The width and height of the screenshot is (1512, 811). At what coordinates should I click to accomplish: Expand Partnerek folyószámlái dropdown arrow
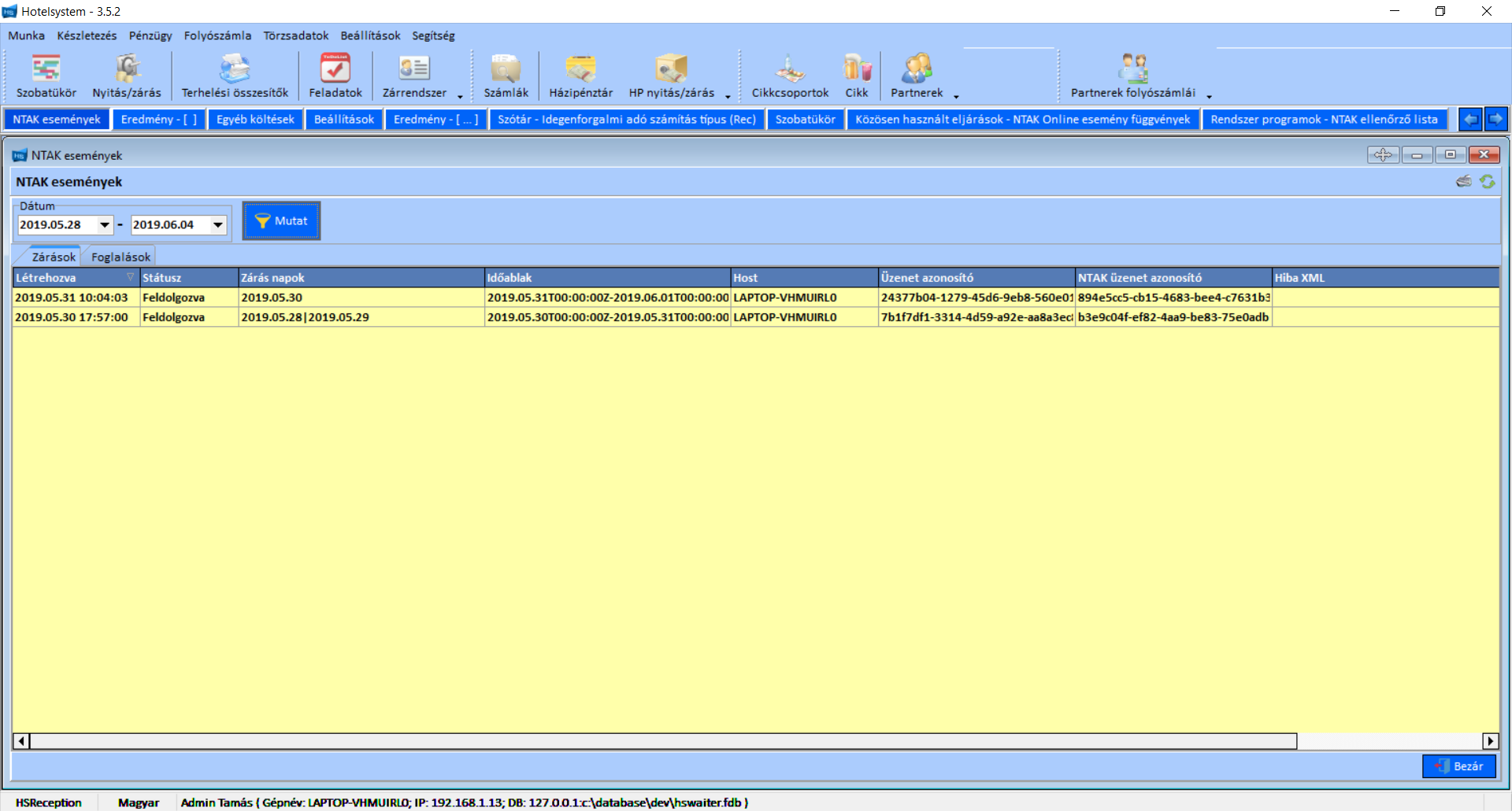[1209, 97]
